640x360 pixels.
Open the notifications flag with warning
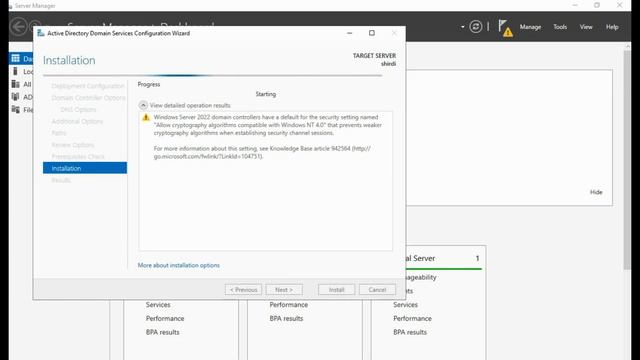point(505,29)
